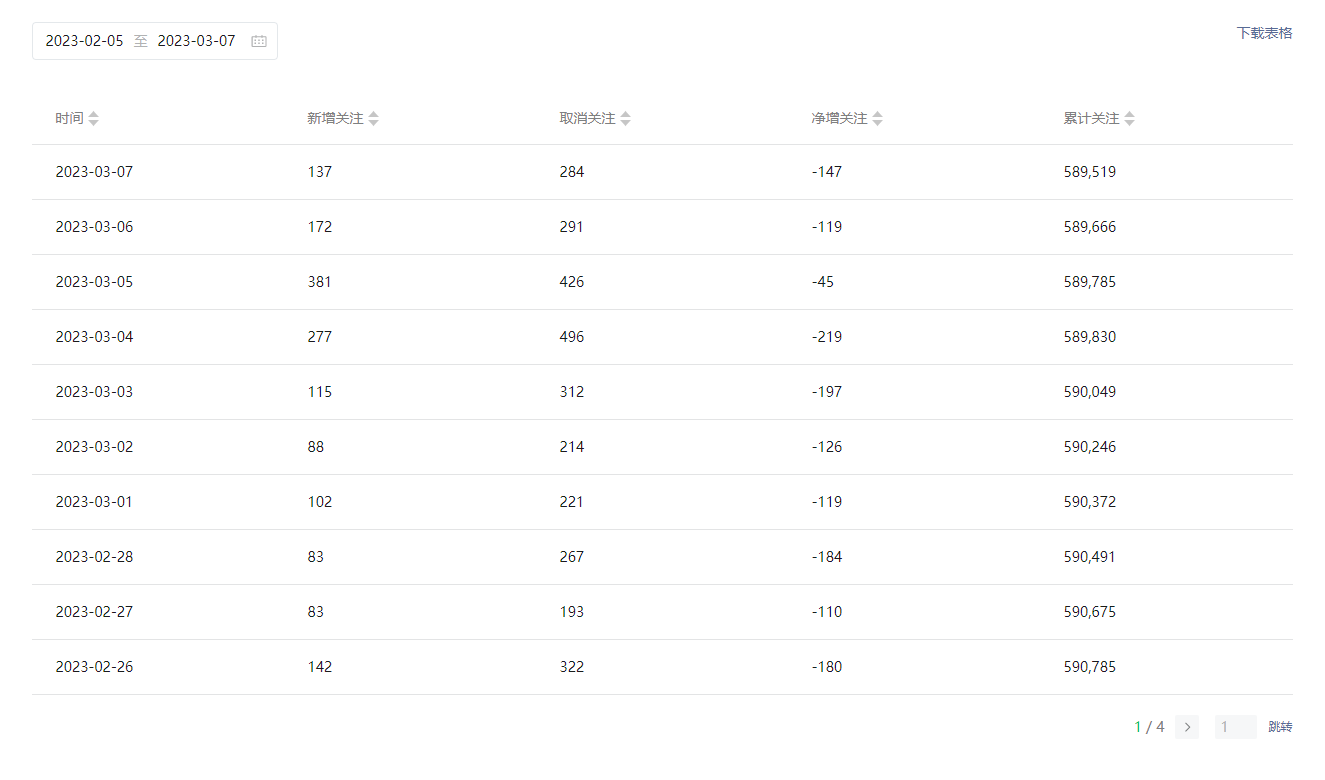1325x780 pixels.
Task: Click the 跳转 jump button
Action: (1280, 727)
